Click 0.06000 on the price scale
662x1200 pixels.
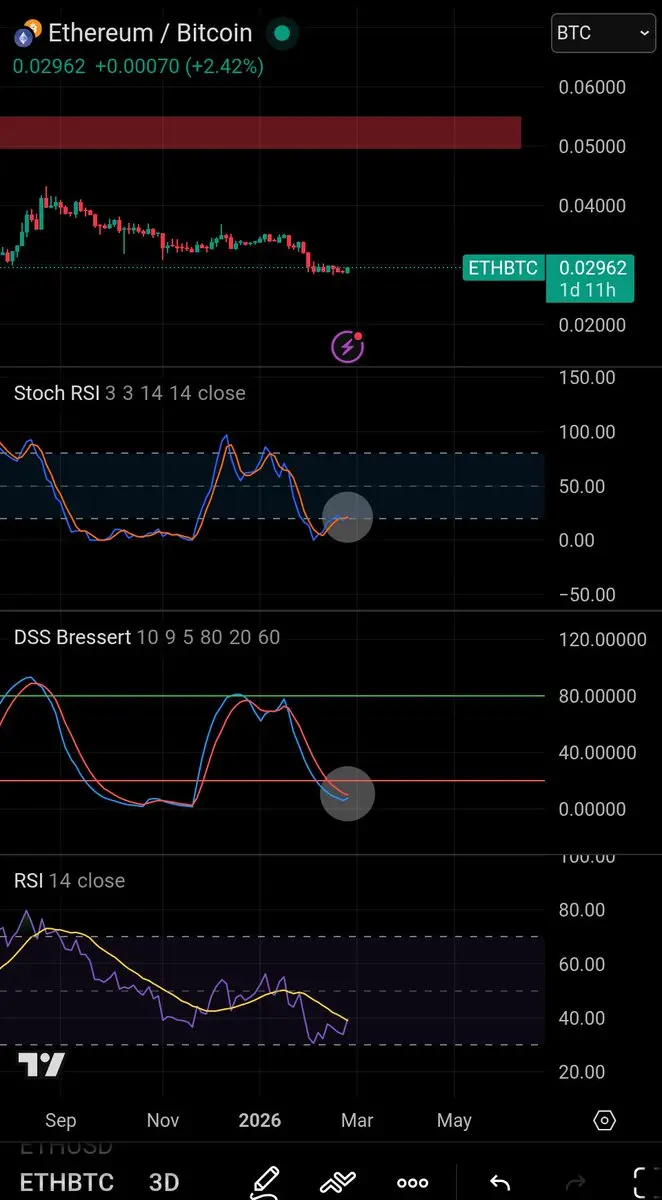[x=592, y=87]
